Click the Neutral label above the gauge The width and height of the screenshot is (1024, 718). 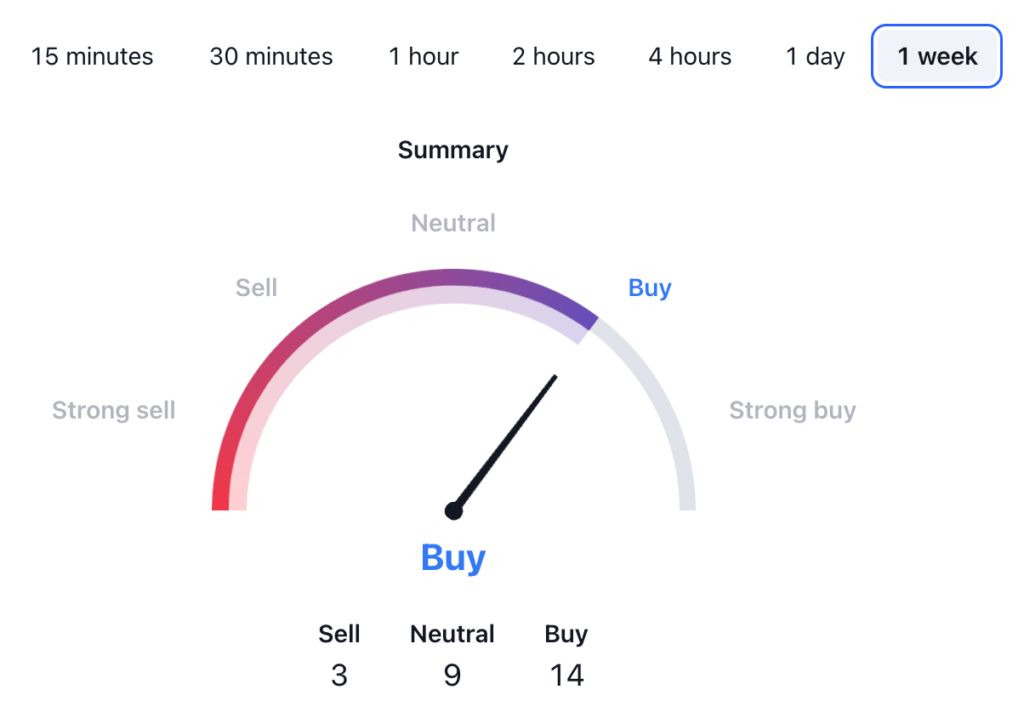tap(453, 223)
